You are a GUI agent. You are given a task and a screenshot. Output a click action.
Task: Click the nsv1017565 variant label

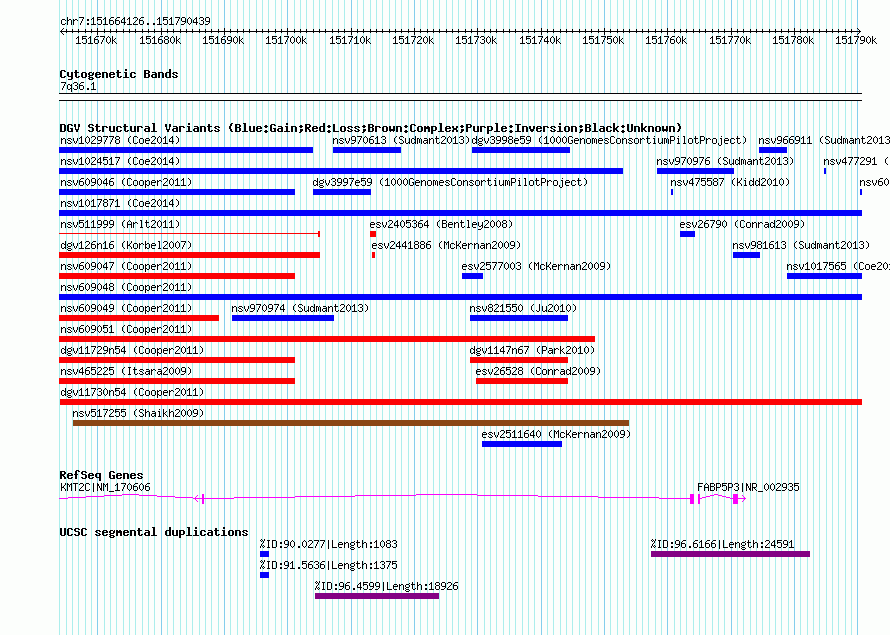pos(838,266)
